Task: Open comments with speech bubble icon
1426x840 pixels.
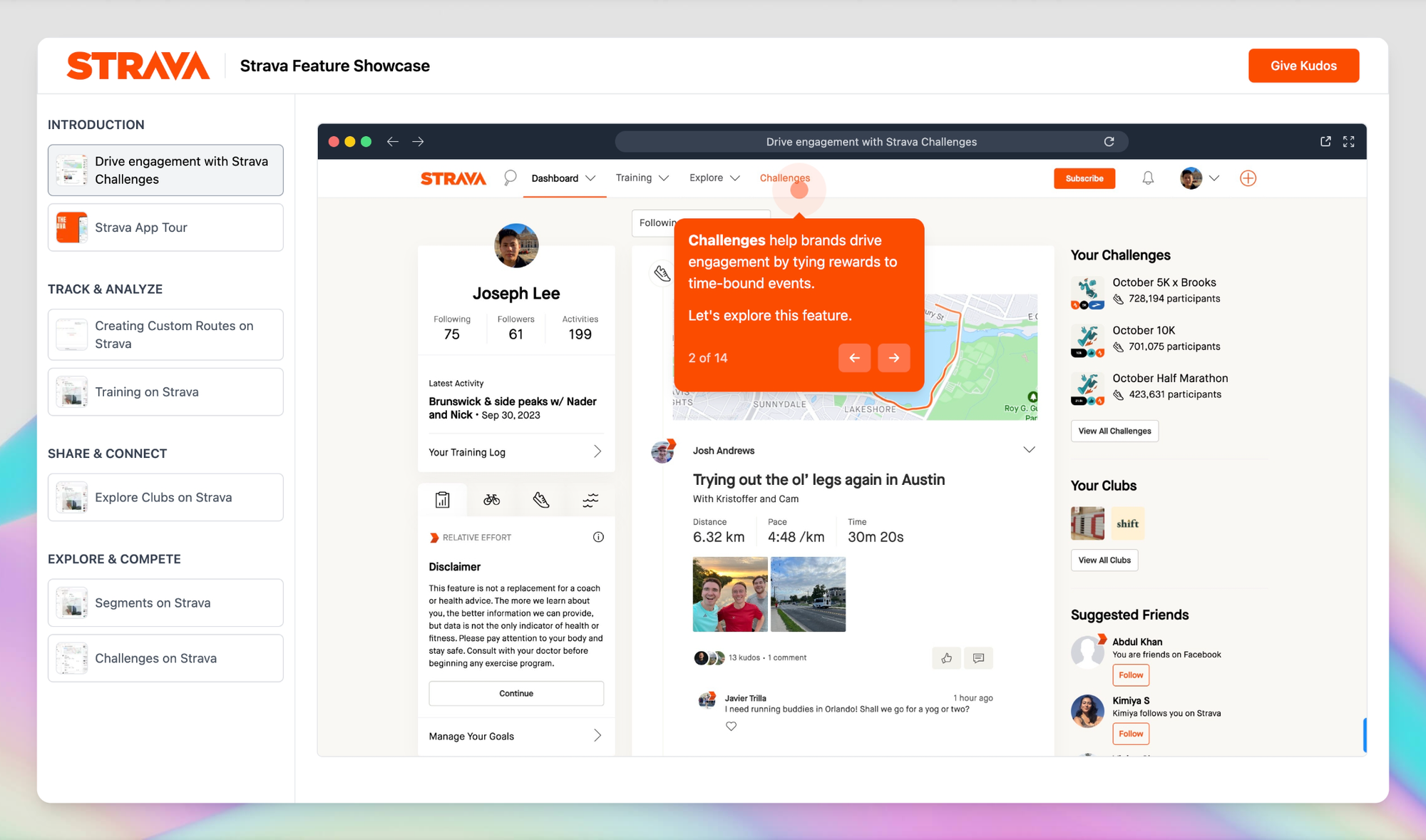Action: tap(978, 658)
